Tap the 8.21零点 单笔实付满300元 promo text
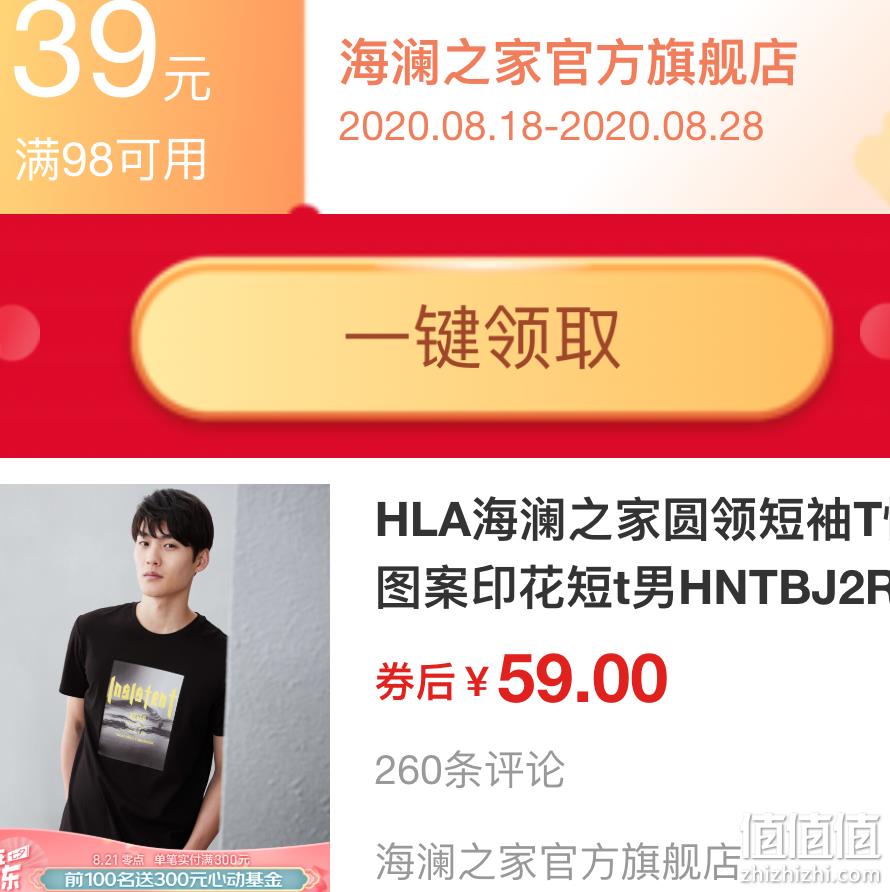The width and height of the screenshot is (890, 892). tap(171, 860)
